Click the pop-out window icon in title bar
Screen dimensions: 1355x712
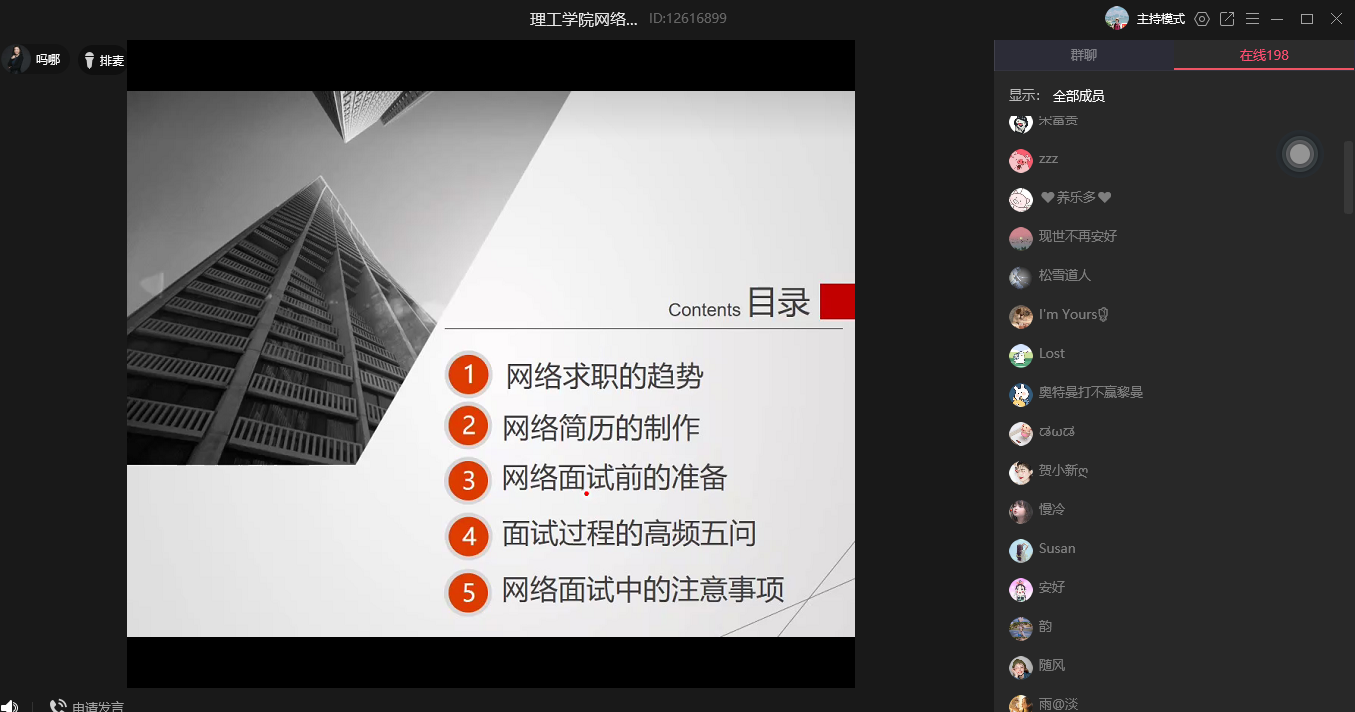(1227, 19)
